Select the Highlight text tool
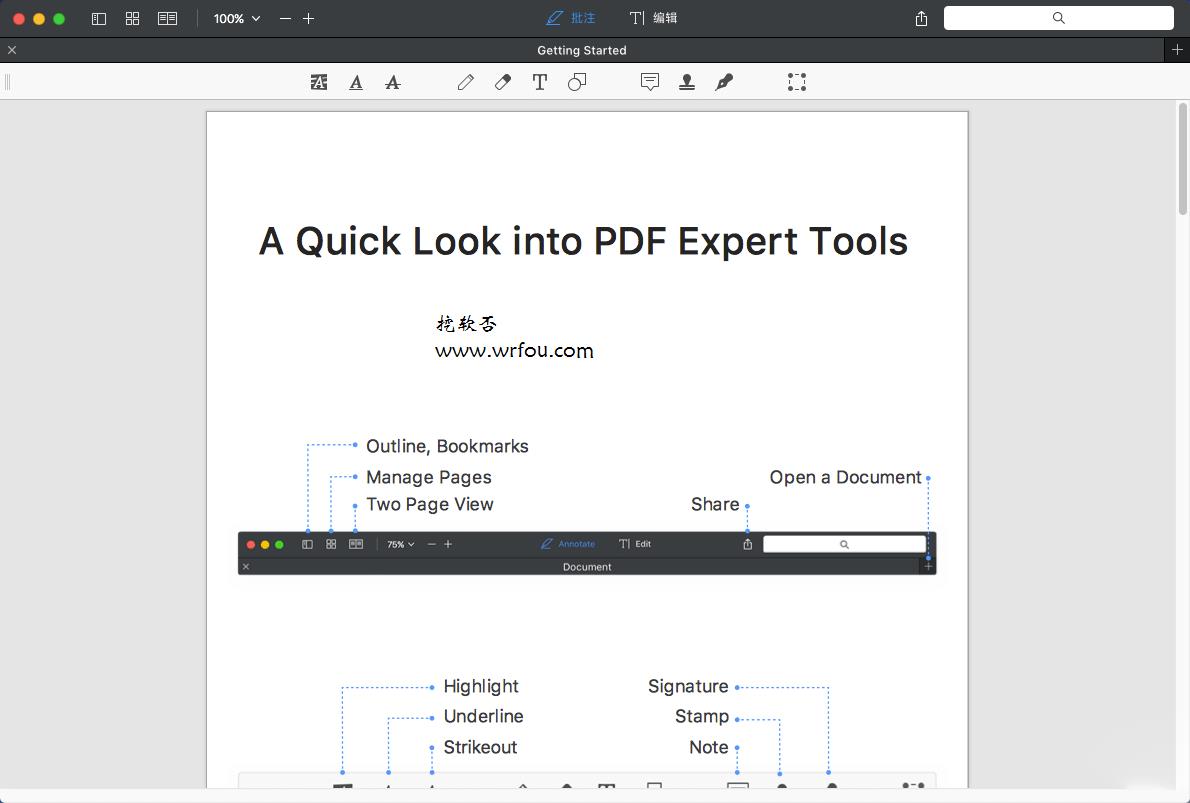The width and height of the screenshot is (1190, 803). click(319, 83)
